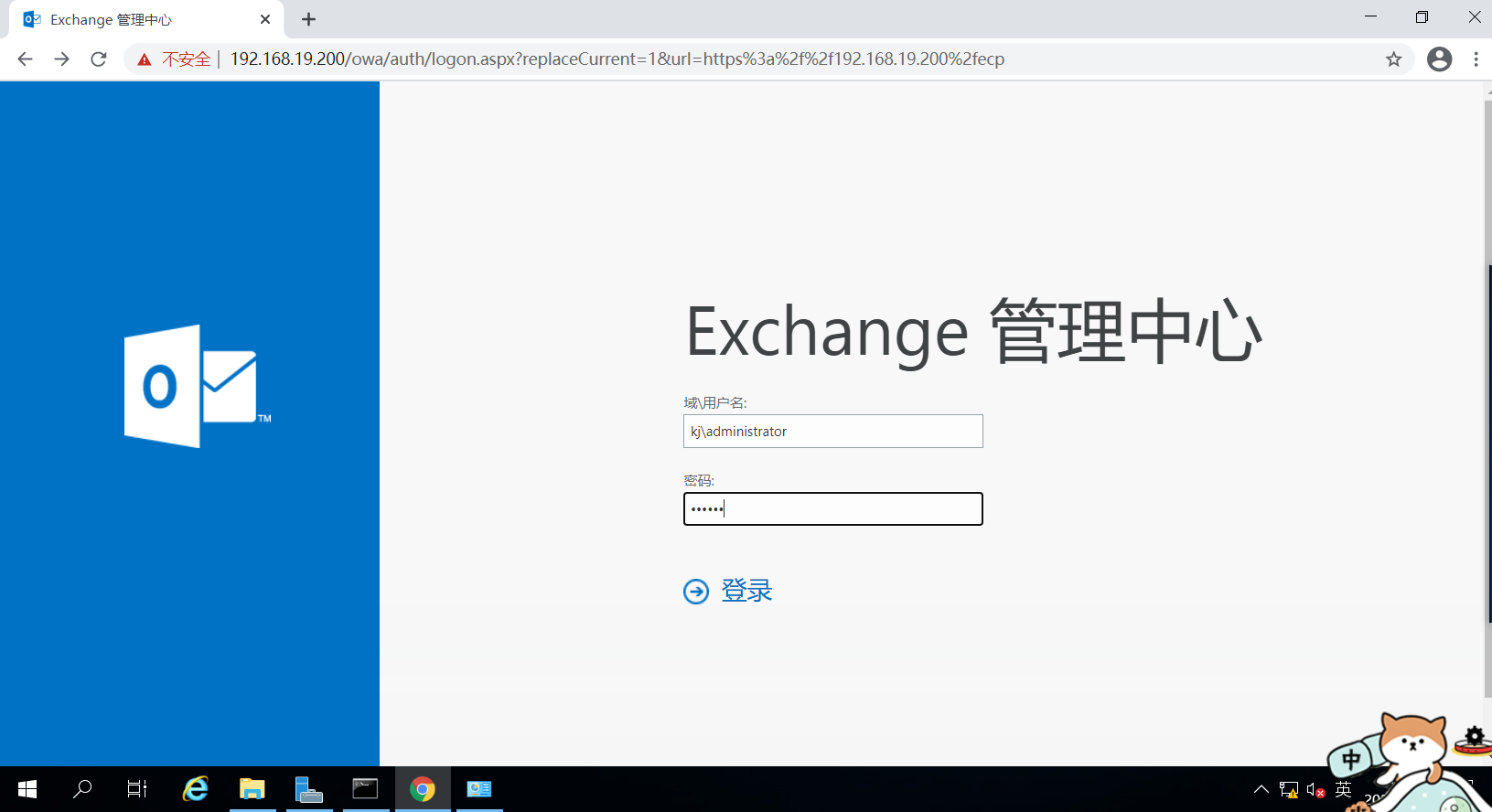Restore down the Chrome window
Image resolution: width=1492 pixels, height=812 pixels.
[x=1422, y=17]
